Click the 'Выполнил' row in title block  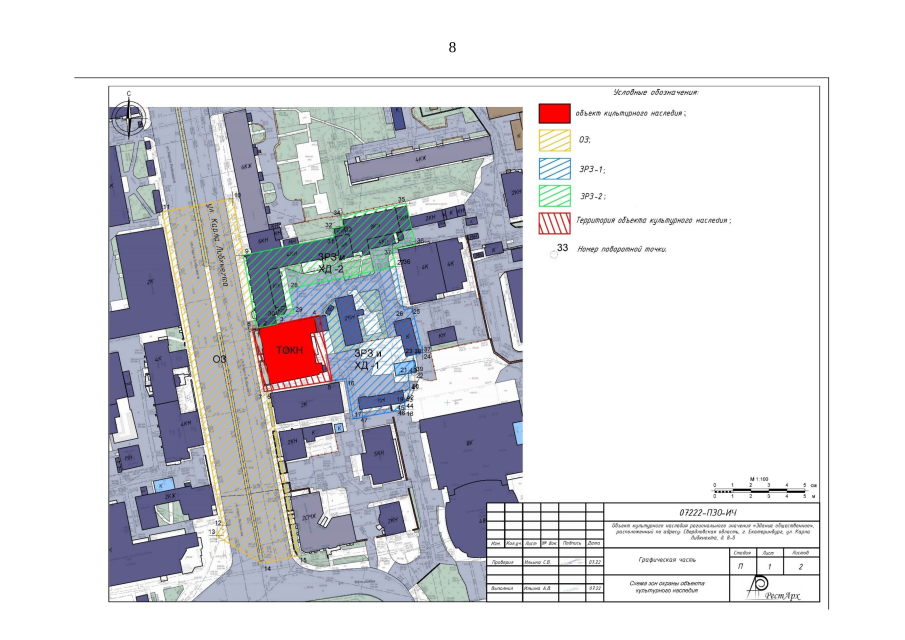[501, 588]
